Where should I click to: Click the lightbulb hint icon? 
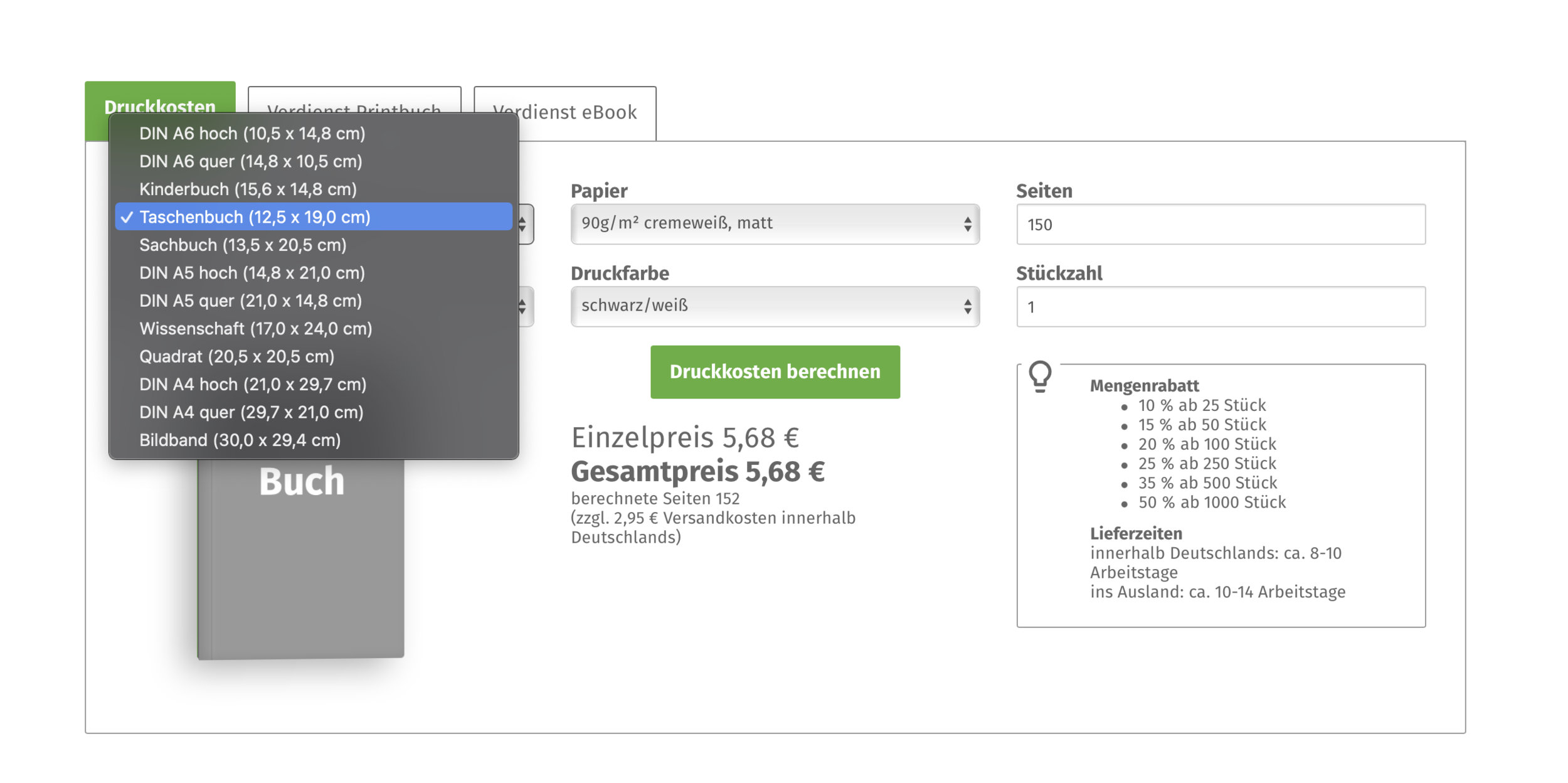(1040, 376)
